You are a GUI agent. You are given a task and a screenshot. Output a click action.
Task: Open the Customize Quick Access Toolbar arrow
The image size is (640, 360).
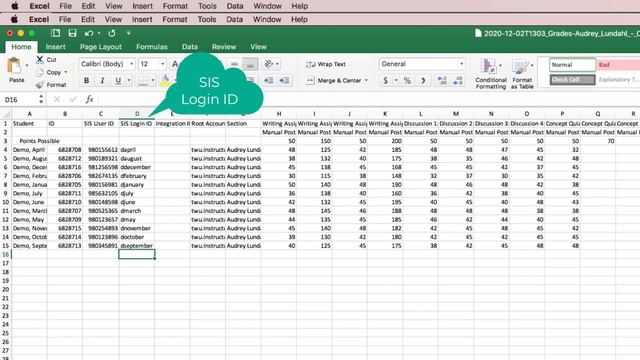pos(129,33)
